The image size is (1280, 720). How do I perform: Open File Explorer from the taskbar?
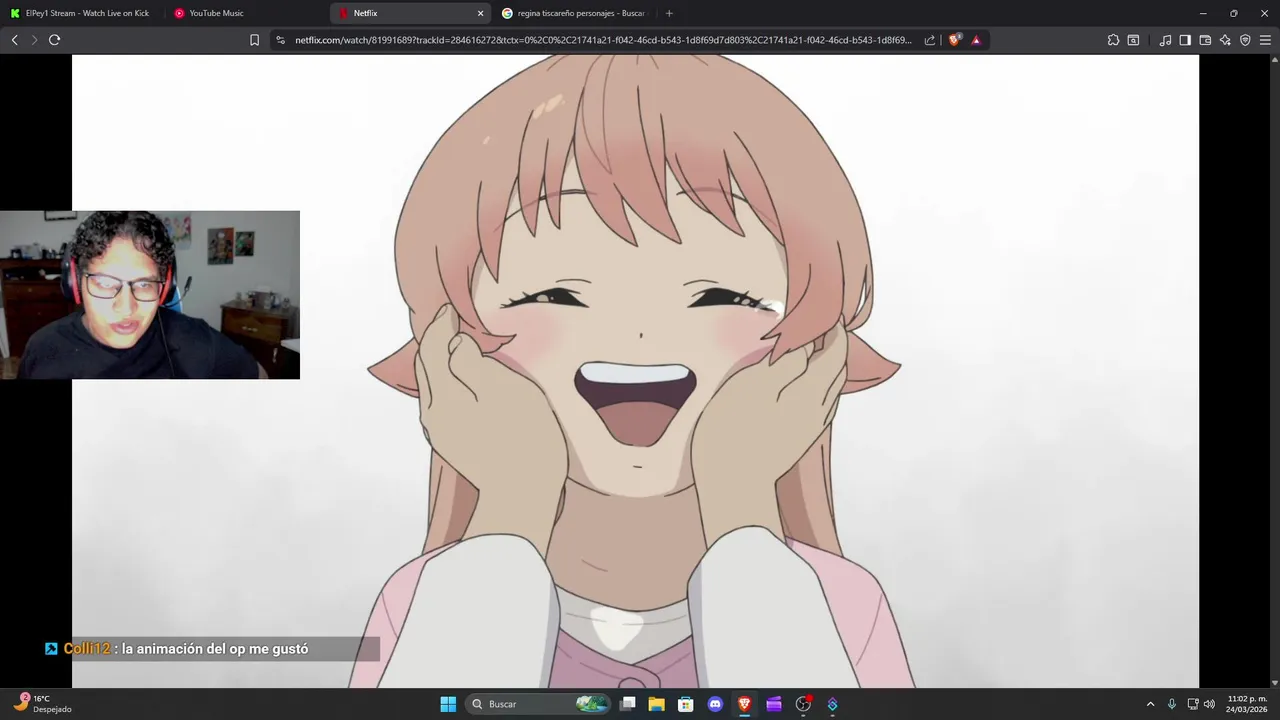tap(656, 704)
